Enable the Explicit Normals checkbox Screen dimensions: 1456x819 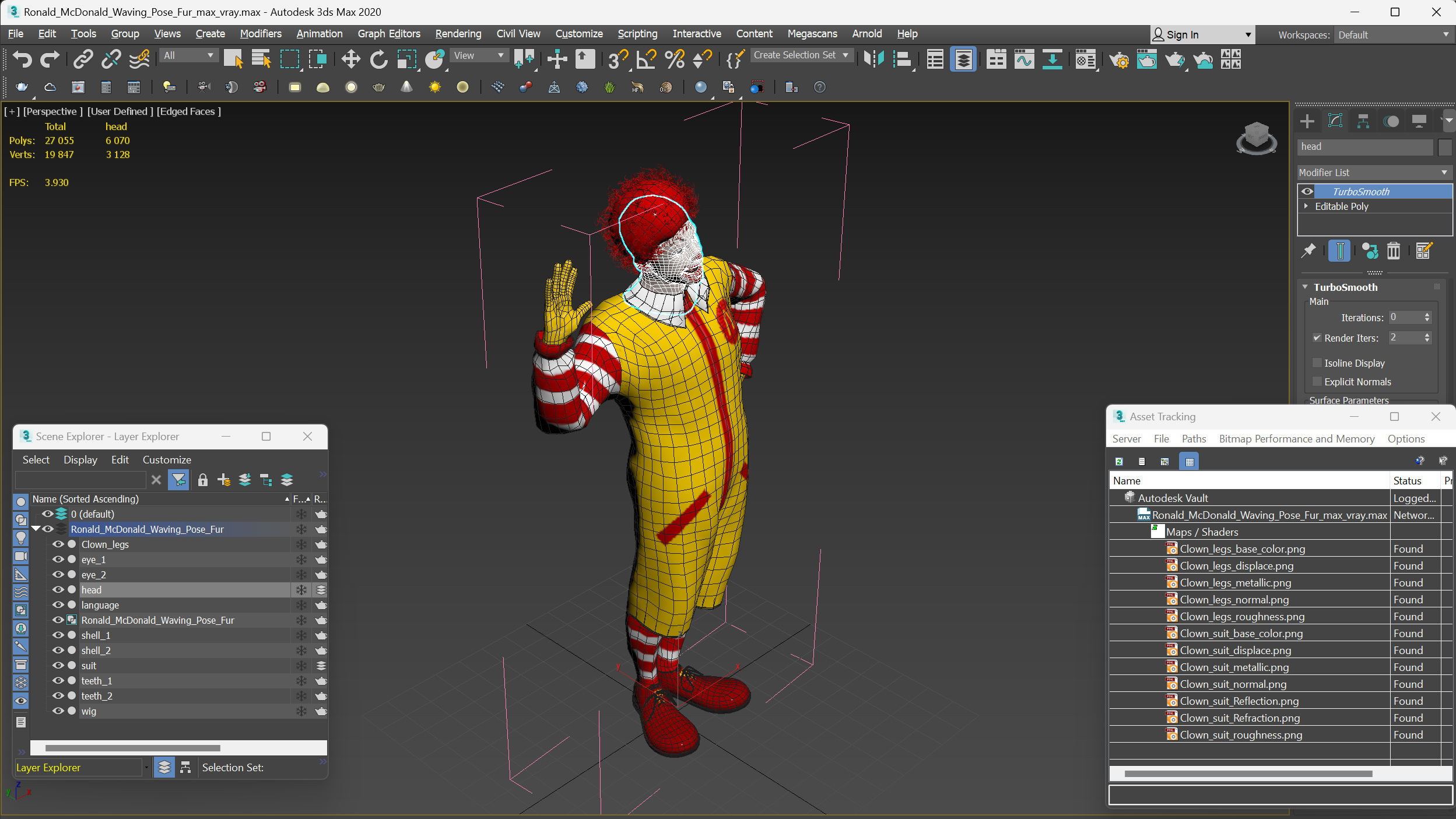pos(1317,381)
